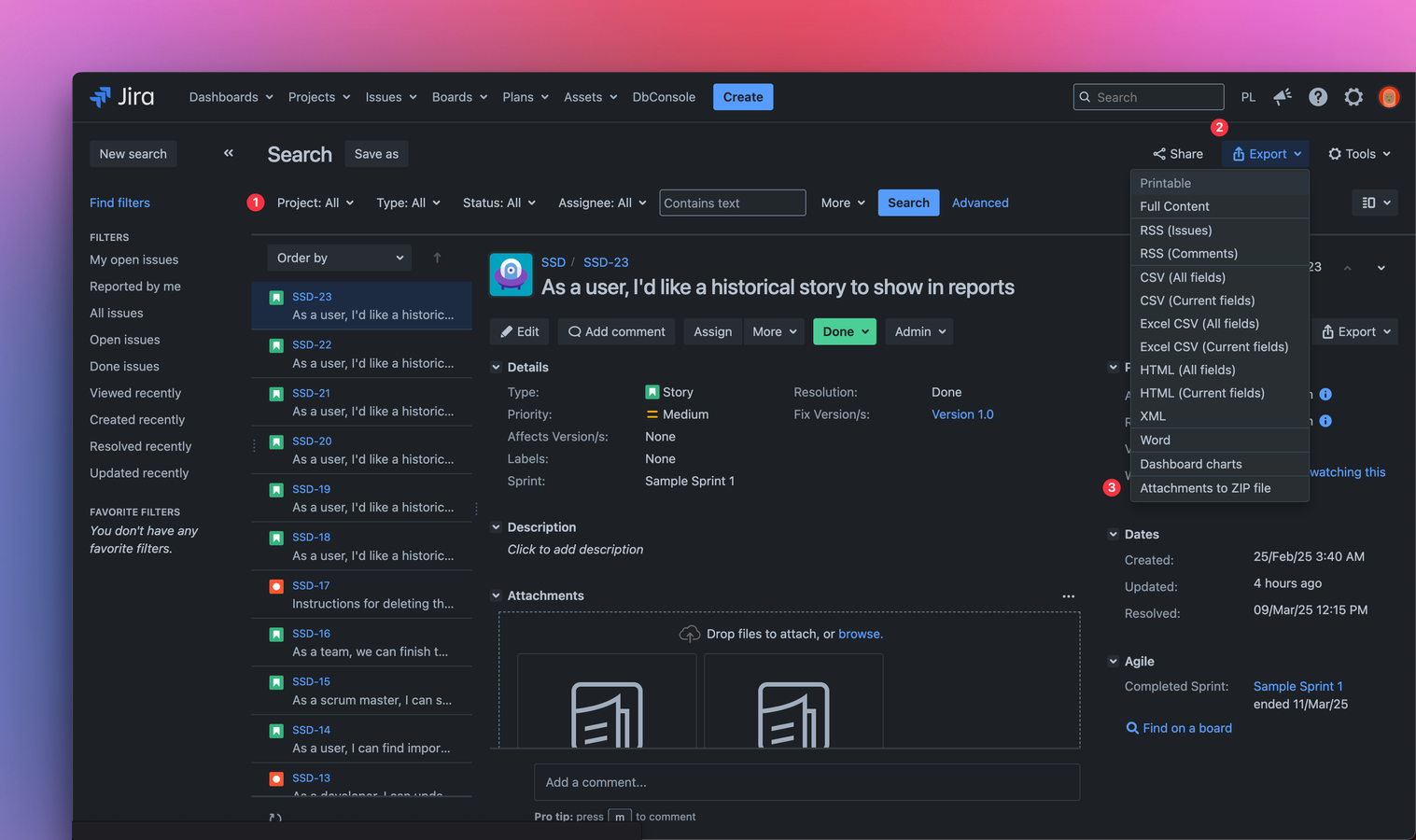The height and width of the screenshot is (840, 1416).
Task: Share the search results
Action: 1178,154
